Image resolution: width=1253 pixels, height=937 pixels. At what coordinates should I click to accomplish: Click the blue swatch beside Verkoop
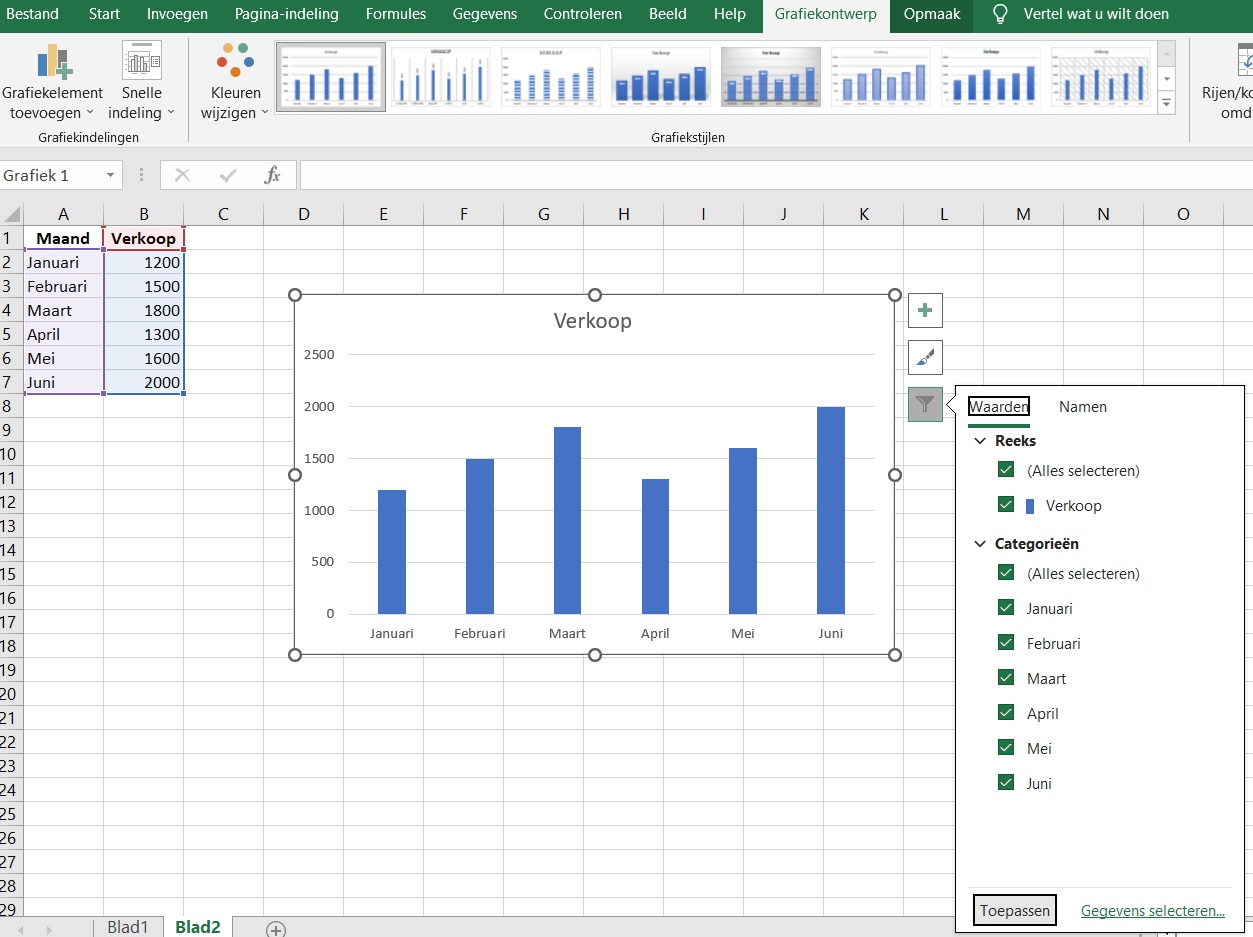click(x=1028, y=505)
